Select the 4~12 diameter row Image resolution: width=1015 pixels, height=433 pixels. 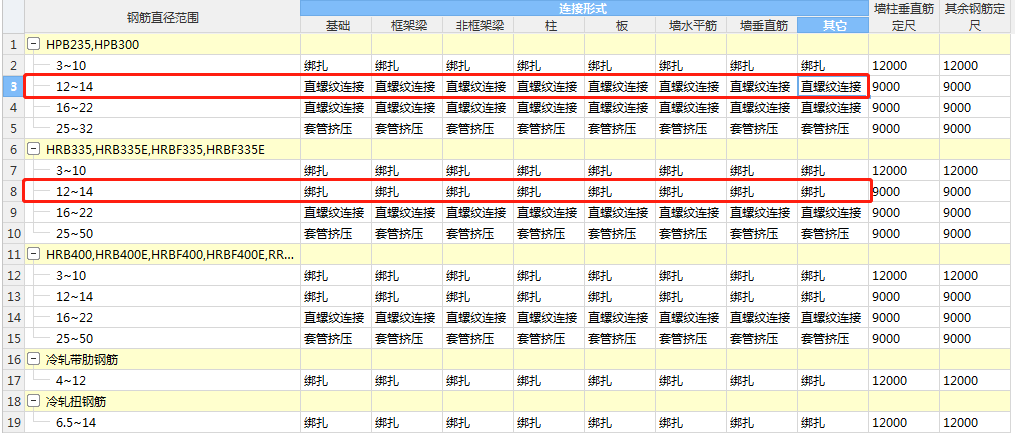[x=162, y=380]
